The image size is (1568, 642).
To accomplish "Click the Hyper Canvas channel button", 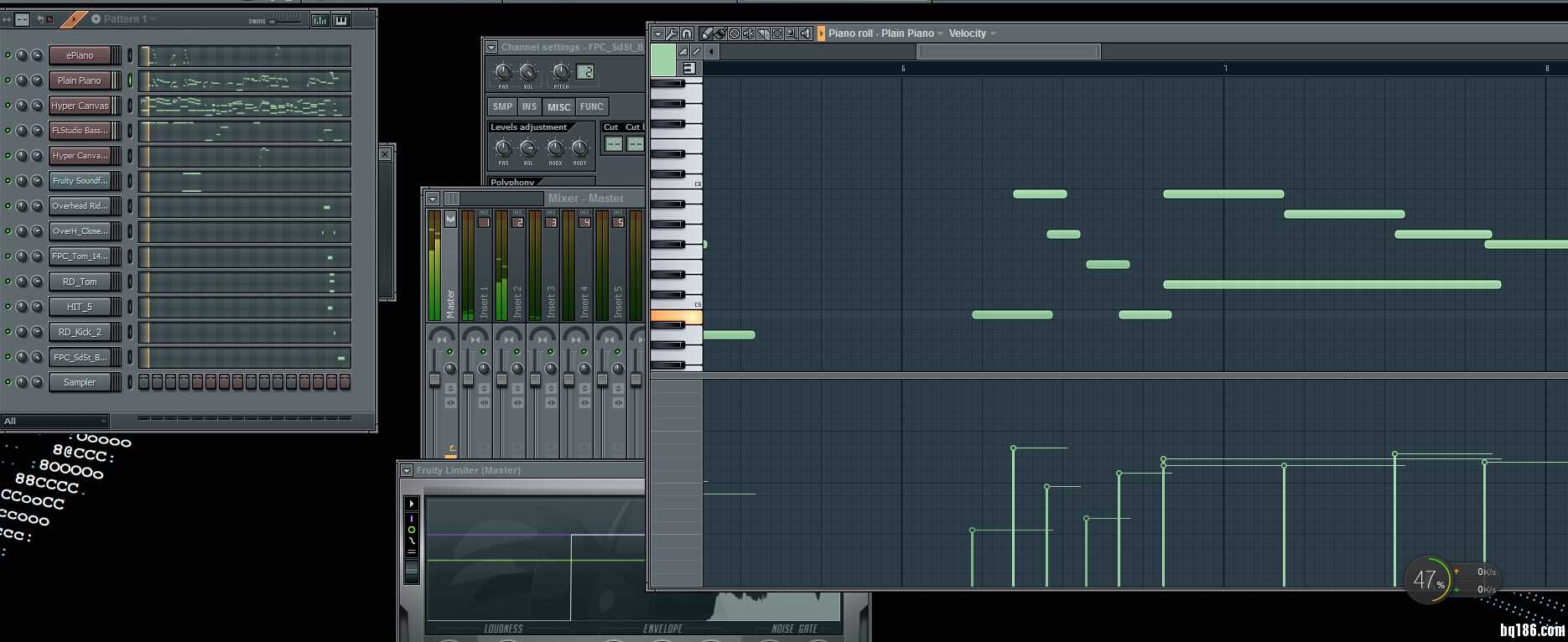I will [80, 106].
